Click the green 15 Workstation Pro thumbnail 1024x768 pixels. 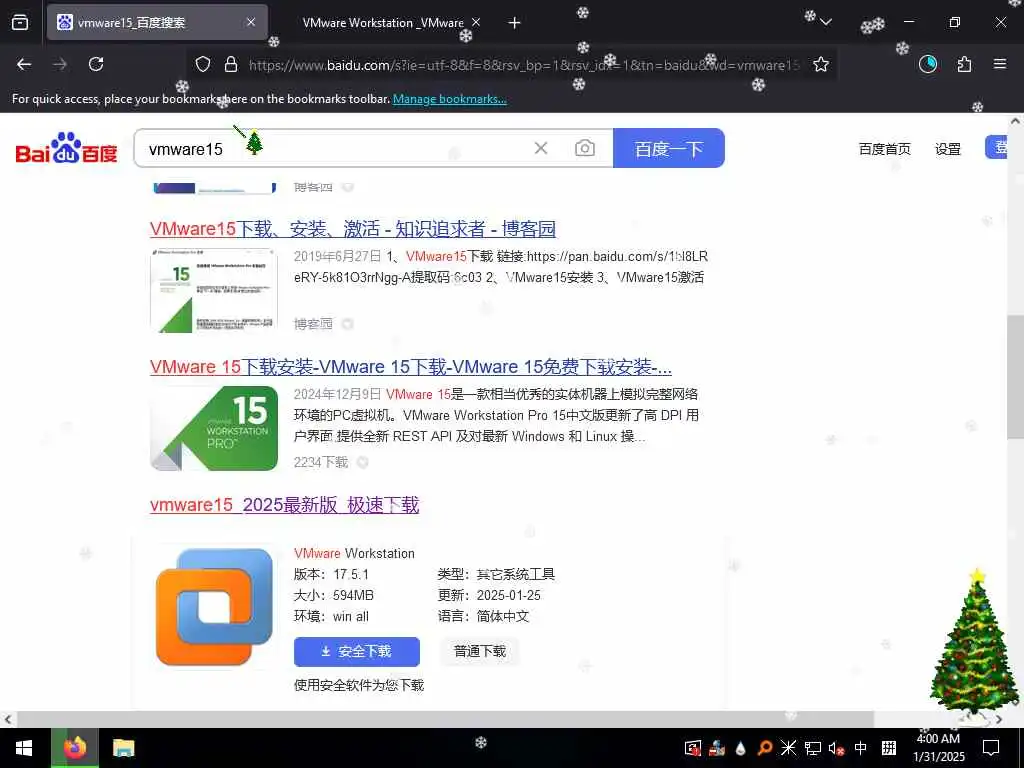tap(214, 428)
